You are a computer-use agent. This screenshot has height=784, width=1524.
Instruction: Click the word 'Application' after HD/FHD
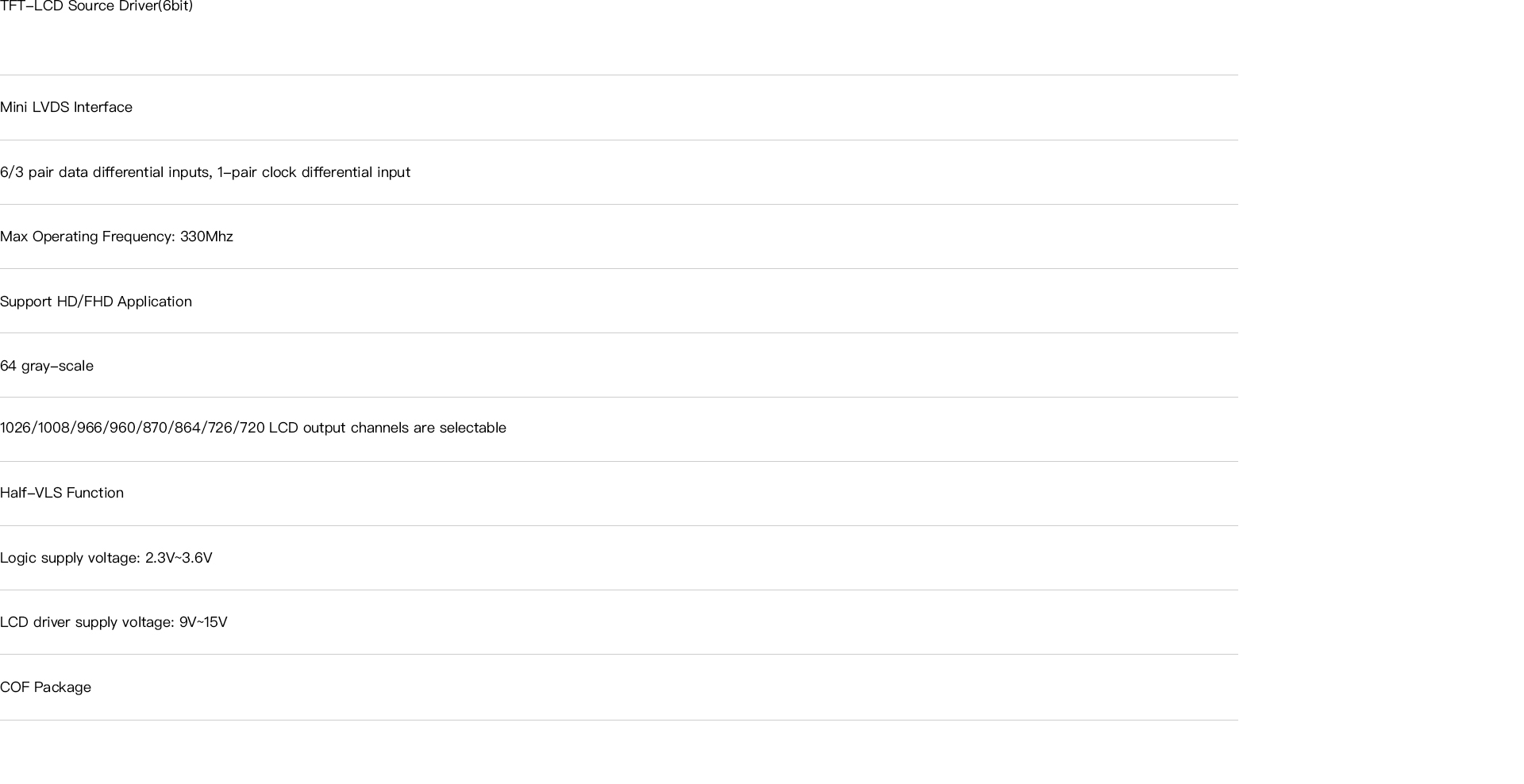[155, 302]
